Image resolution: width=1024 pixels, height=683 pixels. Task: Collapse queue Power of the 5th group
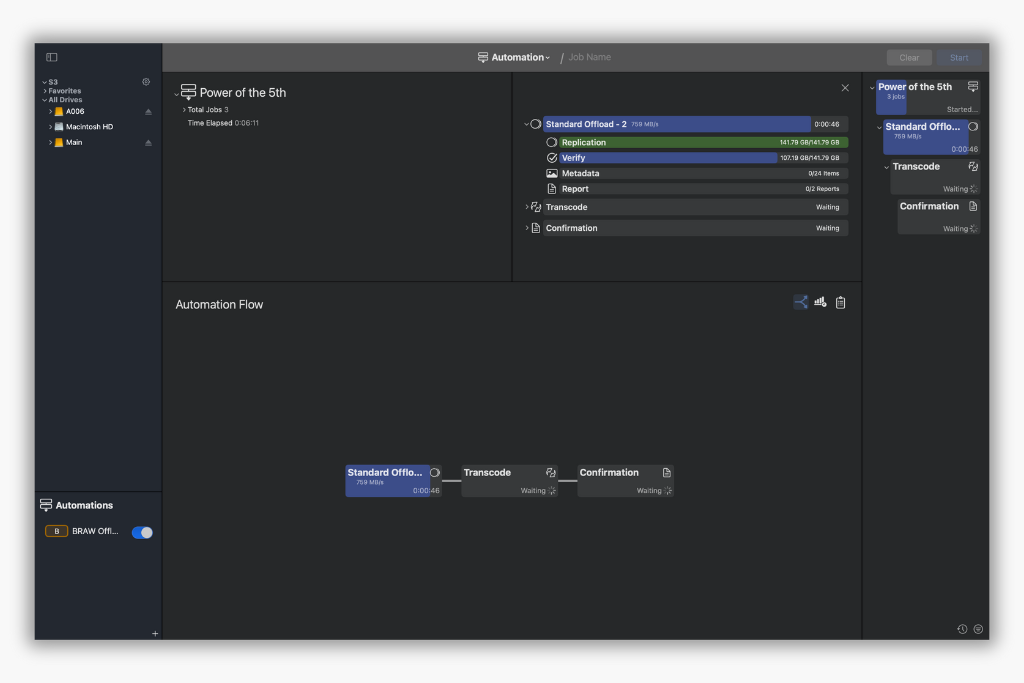point(872,87)
